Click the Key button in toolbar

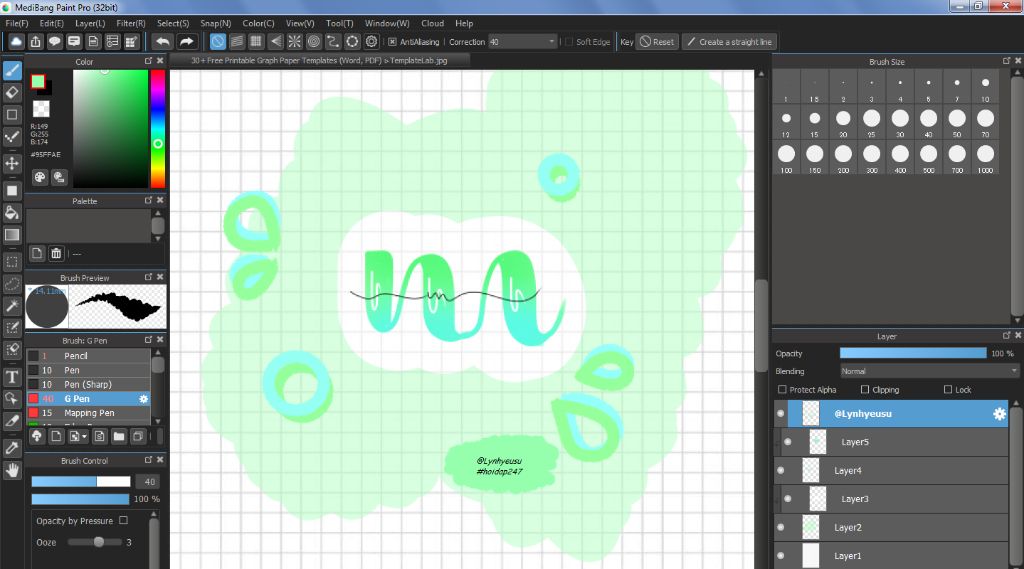(626, 42)
